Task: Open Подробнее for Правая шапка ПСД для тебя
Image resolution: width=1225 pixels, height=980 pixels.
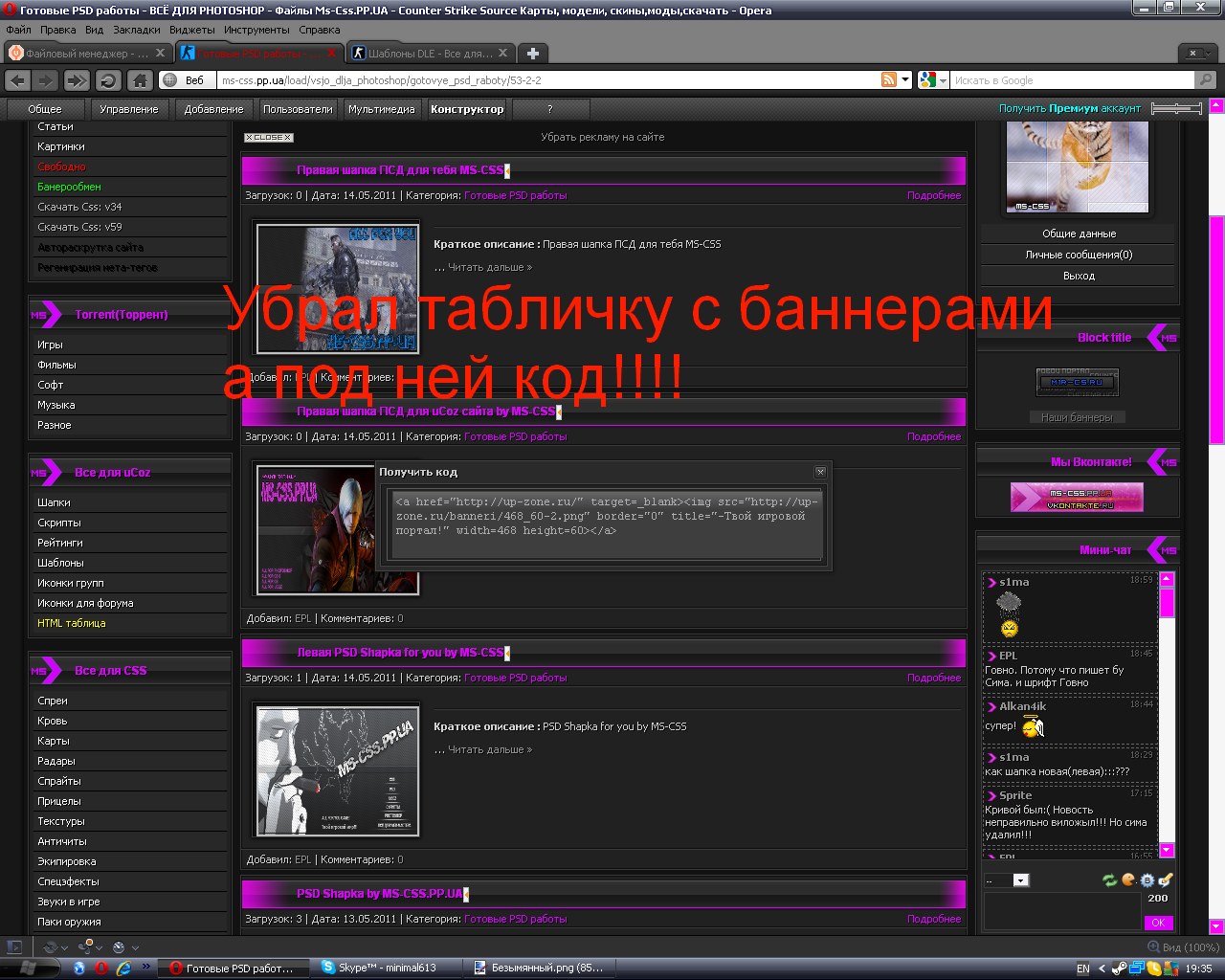Action: [934, 195]
